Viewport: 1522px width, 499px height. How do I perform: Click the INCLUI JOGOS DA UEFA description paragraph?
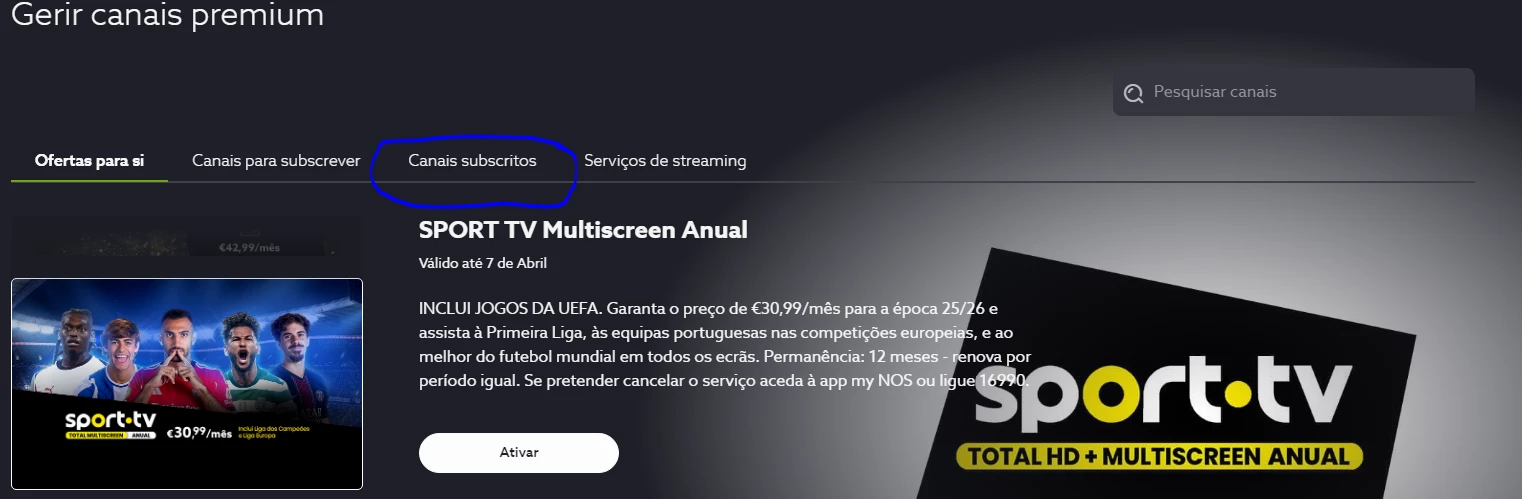coord(725,342)
